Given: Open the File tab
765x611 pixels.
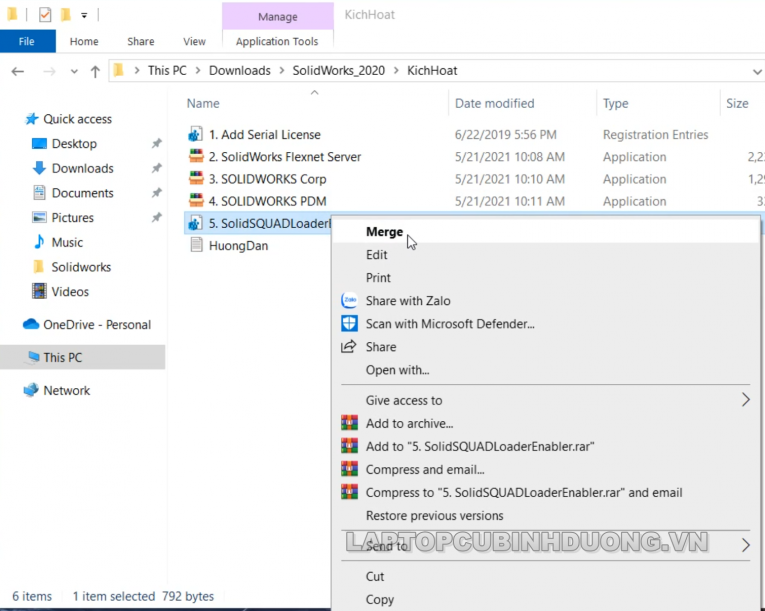Looking at the screenshot, I should pyautogui.click(x=27, y=41).
